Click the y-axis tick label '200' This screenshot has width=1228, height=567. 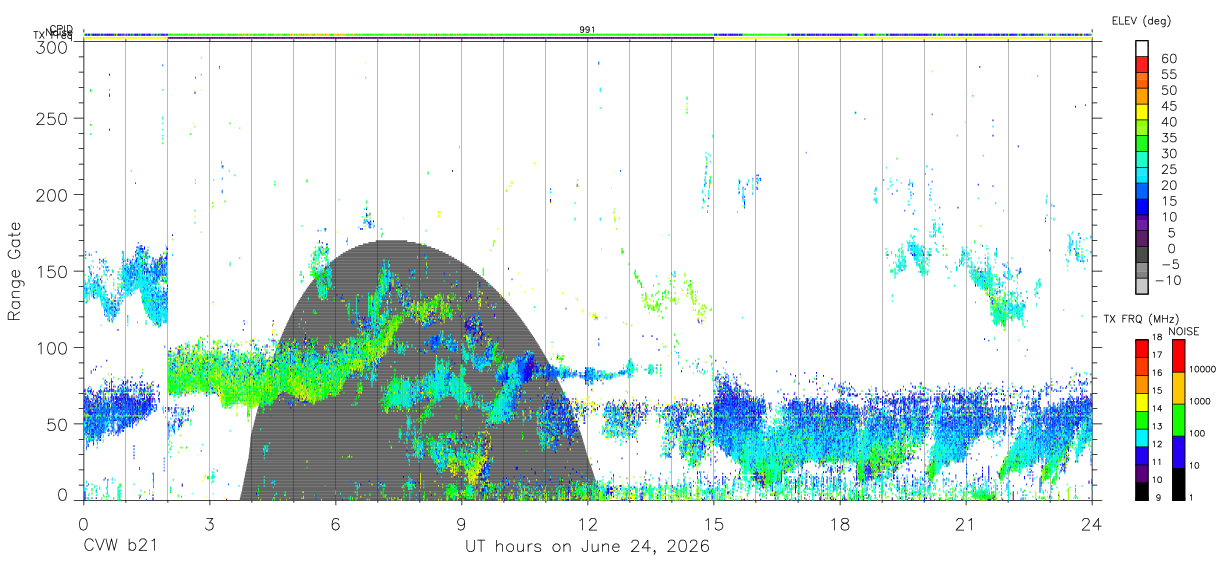coord(52,194)
